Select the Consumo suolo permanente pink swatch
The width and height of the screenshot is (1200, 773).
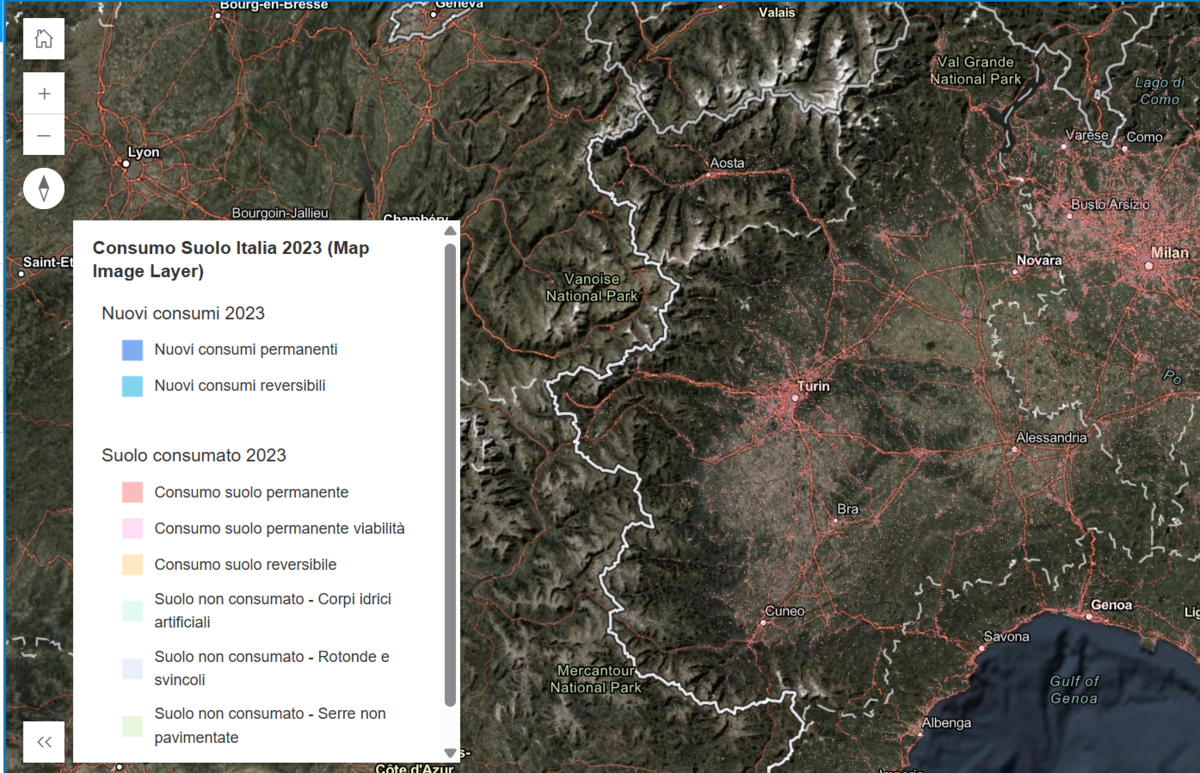coord(132,493)
